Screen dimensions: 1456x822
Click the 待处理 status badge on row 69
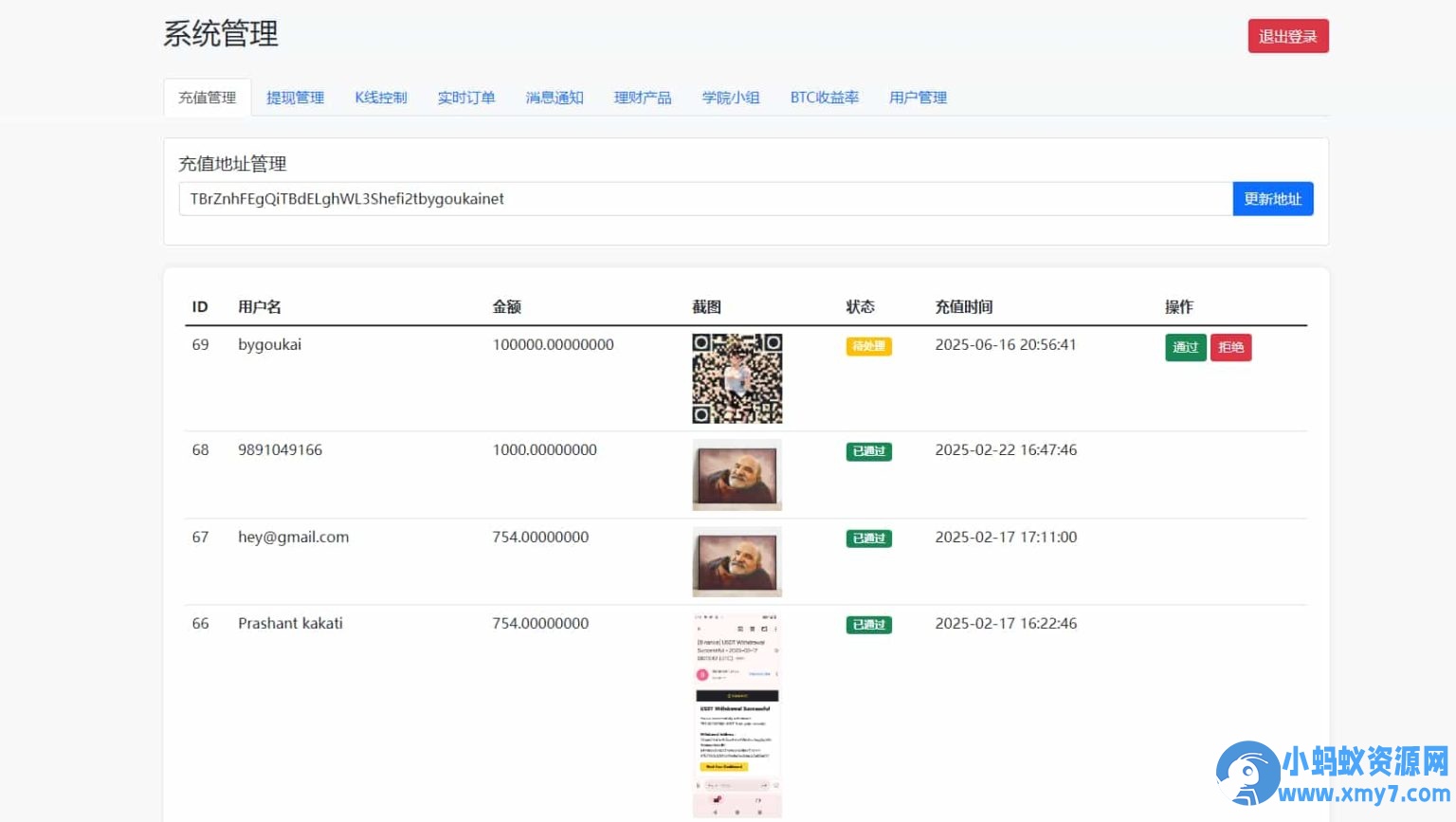[867, 346]
